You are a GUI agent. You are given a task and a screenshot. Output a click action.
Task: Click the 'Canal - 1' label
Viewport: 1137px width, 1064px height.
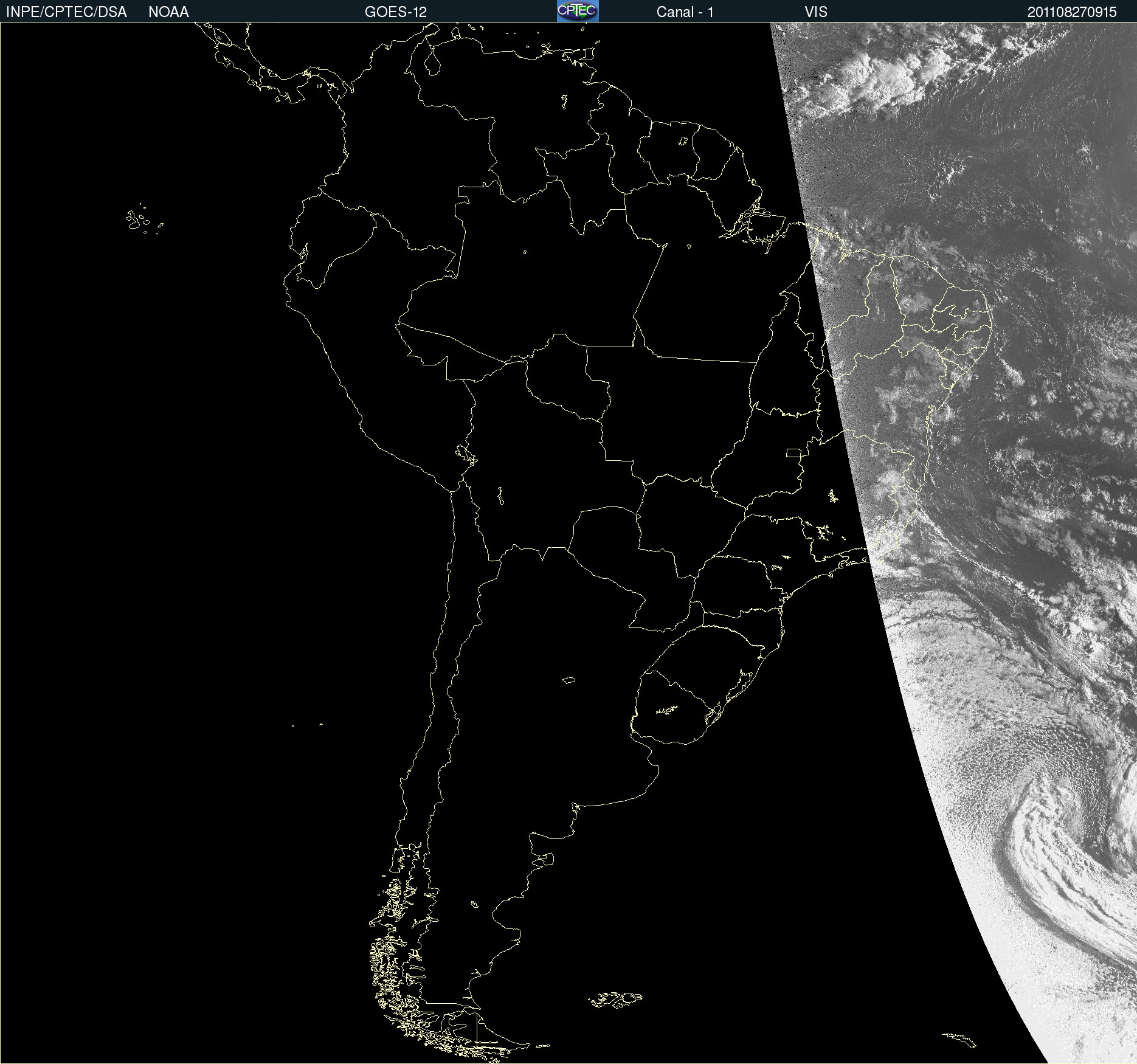click(685, 12)
